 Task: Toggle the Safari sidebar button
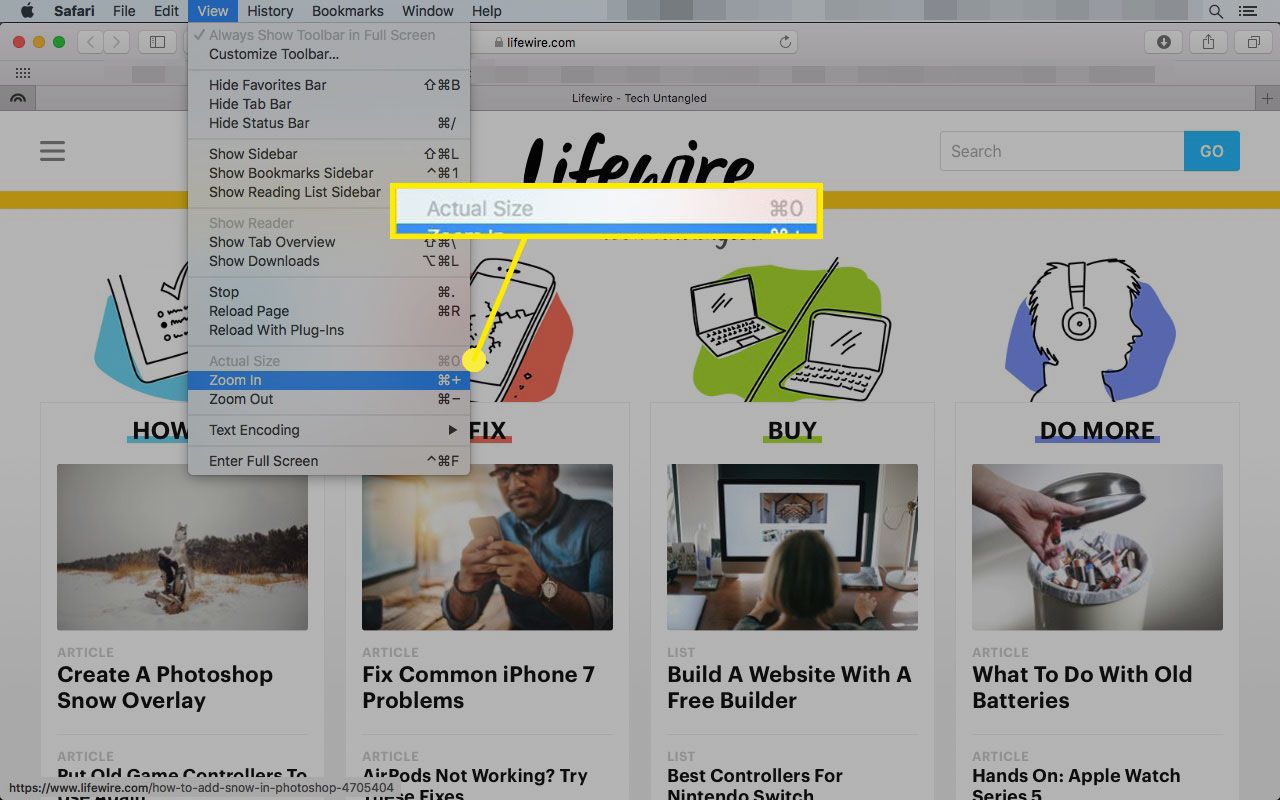157,42
